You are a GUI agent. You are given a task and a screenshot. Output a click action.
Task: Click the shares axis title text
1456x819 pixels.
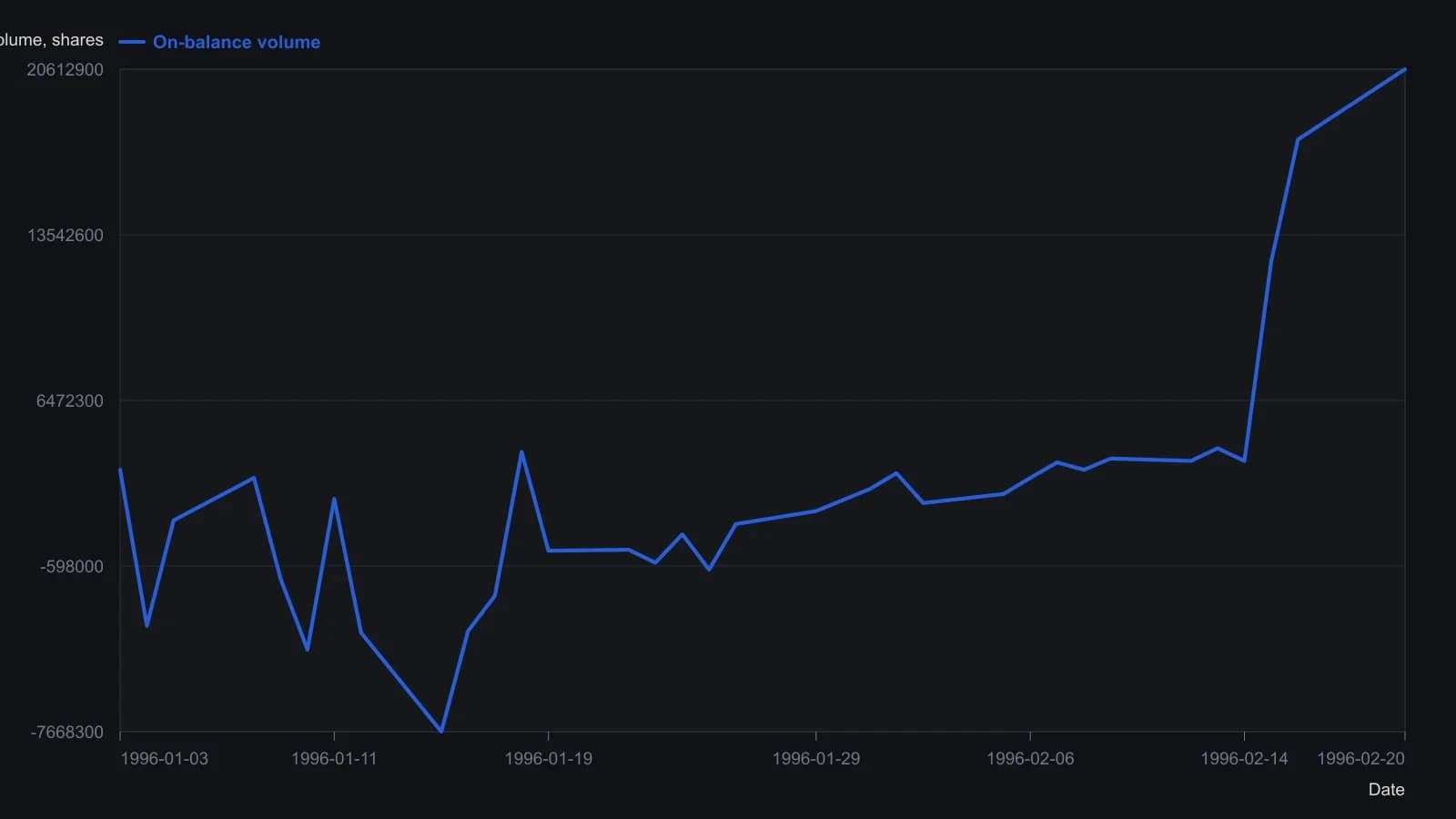(52, 40)
